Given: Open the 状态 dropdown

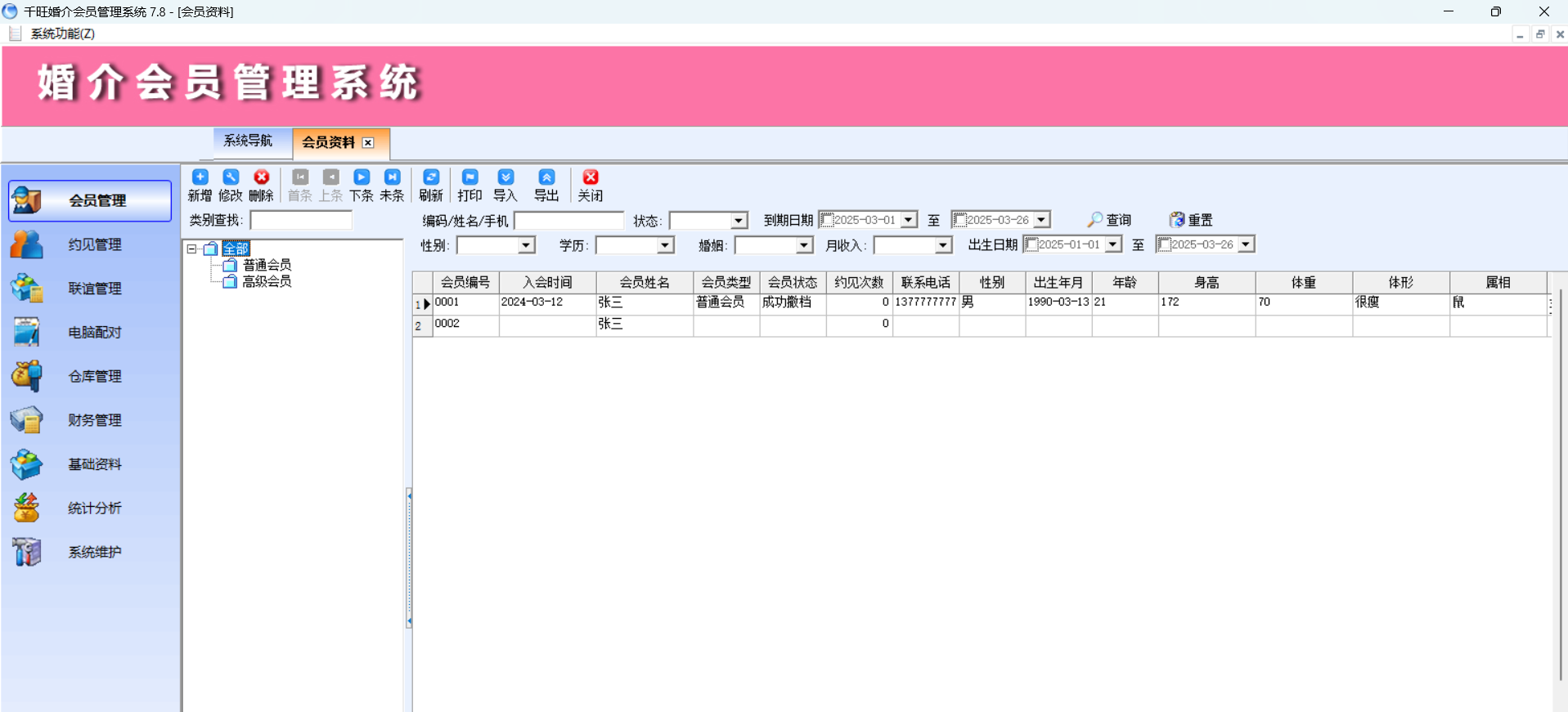Looking at the screenshot, I should 739,221.
